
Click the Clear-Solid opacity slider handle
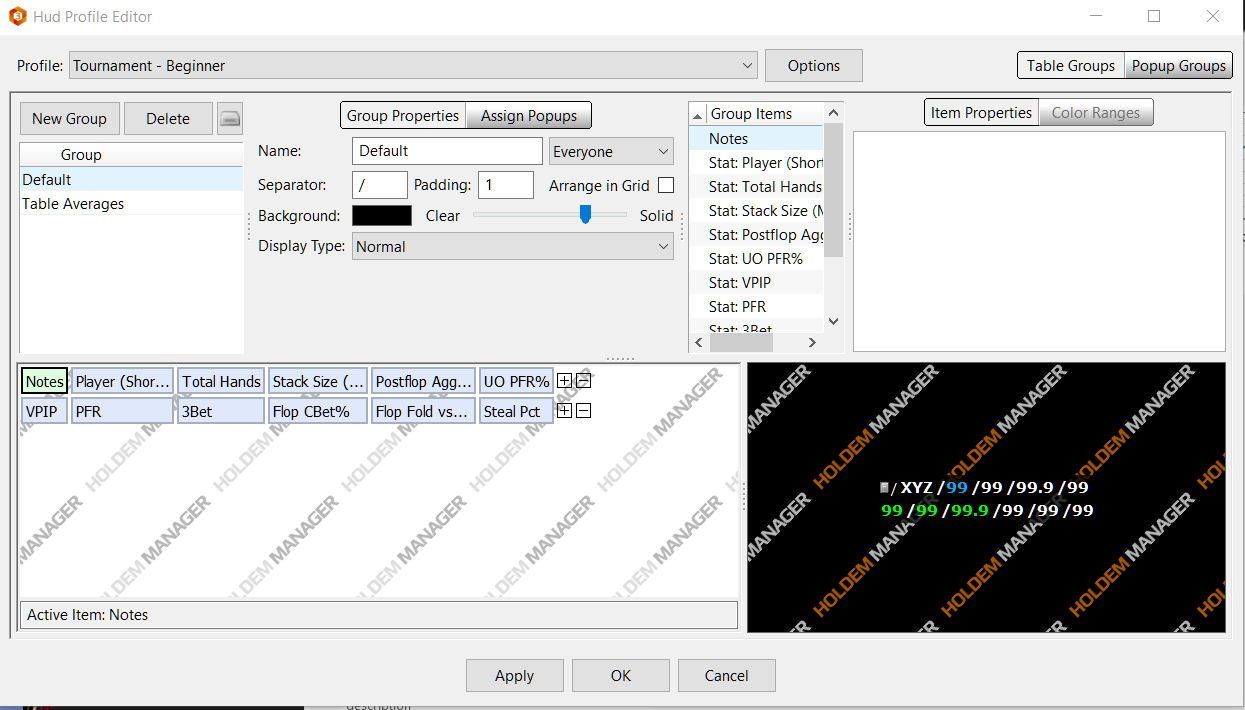586,214
